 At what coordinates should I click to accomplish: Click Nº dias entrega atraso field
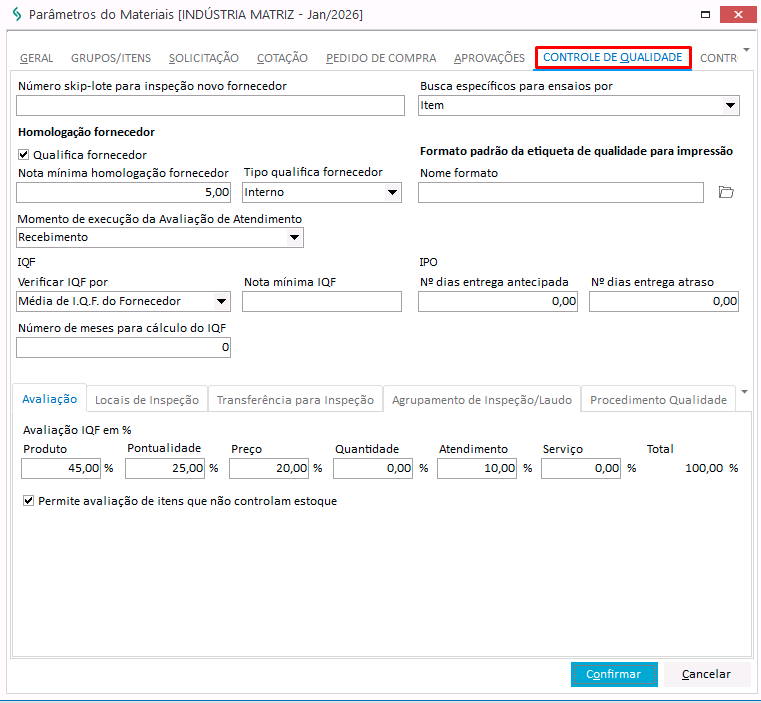coord(664,301)
